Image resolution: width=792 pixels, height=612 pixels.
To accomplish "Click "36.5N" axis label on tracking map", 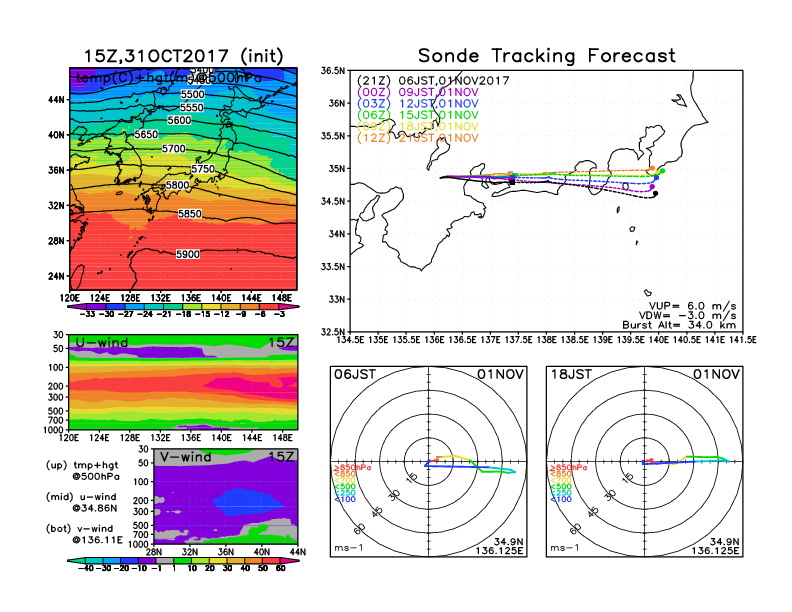I will tap(334, 71).
